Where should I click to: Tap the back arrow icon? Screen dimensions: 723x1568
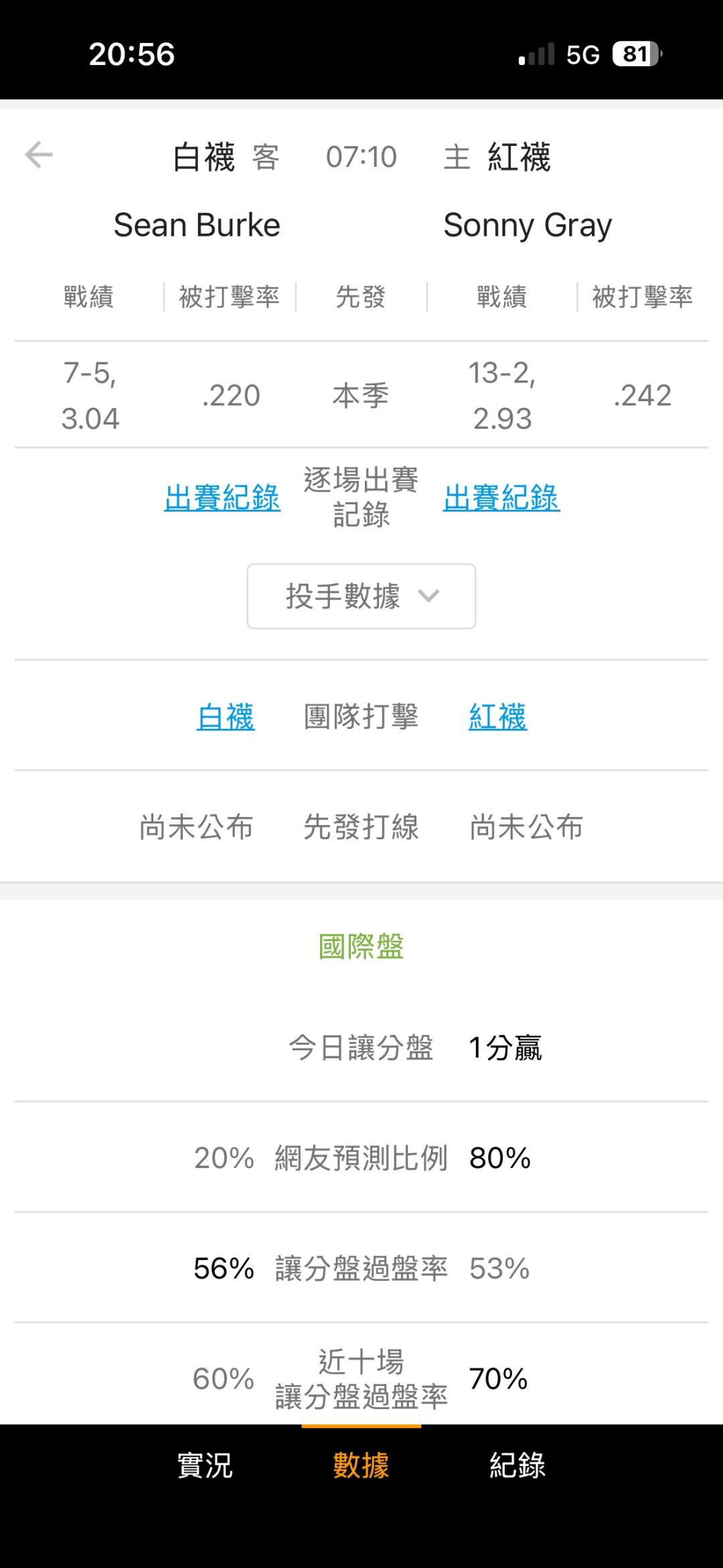[x=39, y=155]
